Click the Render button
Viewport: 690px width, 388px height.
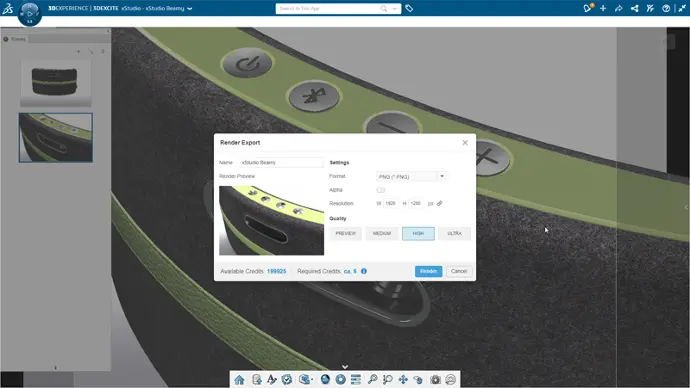point(428,271)
